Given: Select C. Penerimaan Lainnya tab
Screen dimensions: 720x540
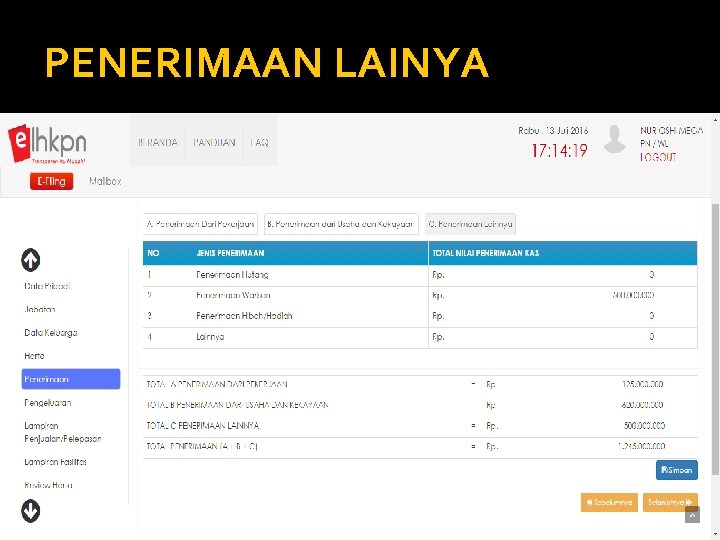Looking at the screenshot, I should 470,224.
